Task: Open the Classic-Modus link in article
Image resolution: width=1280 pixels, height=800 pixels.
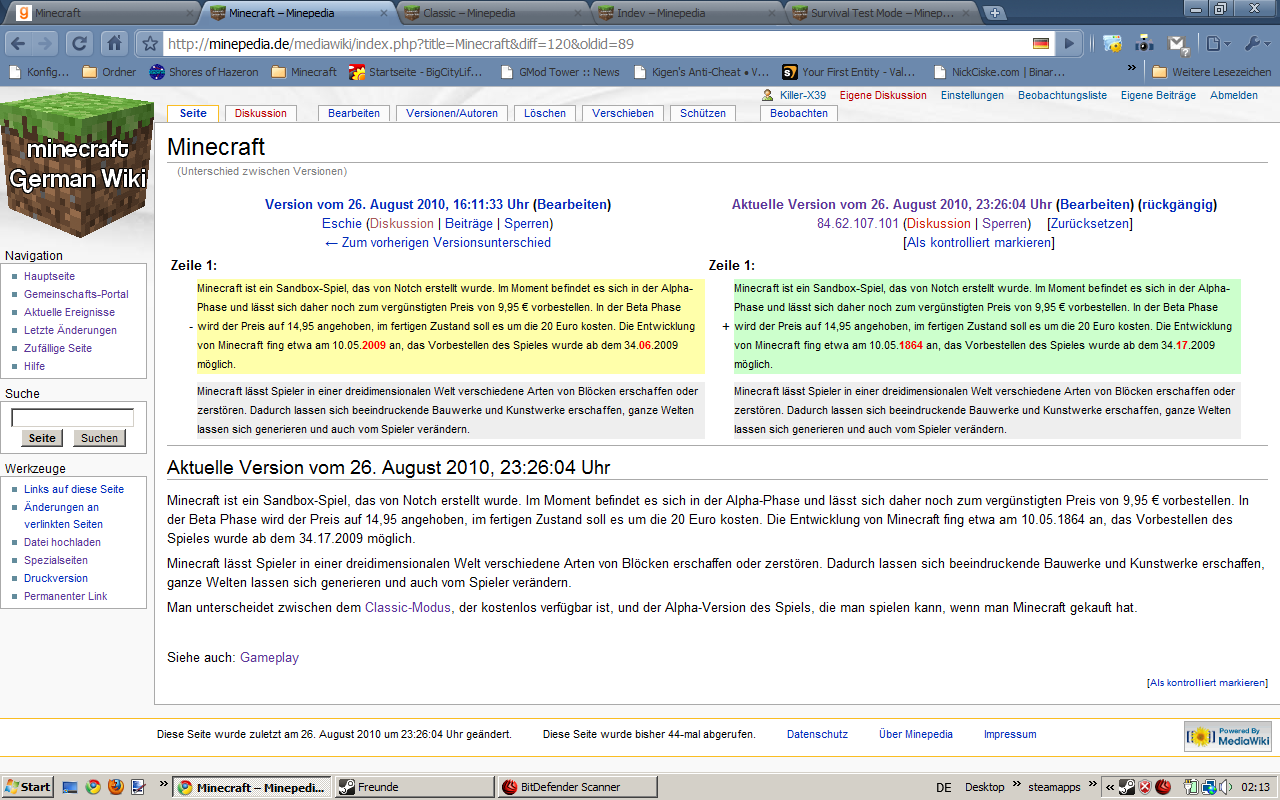Action: point(408,607)
